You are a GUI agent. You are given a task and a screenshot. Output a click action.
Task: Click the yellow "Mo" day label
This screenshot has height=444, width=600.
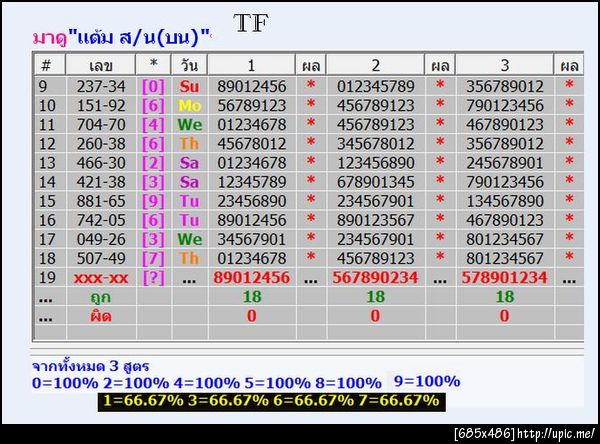[x=189, y=106]
